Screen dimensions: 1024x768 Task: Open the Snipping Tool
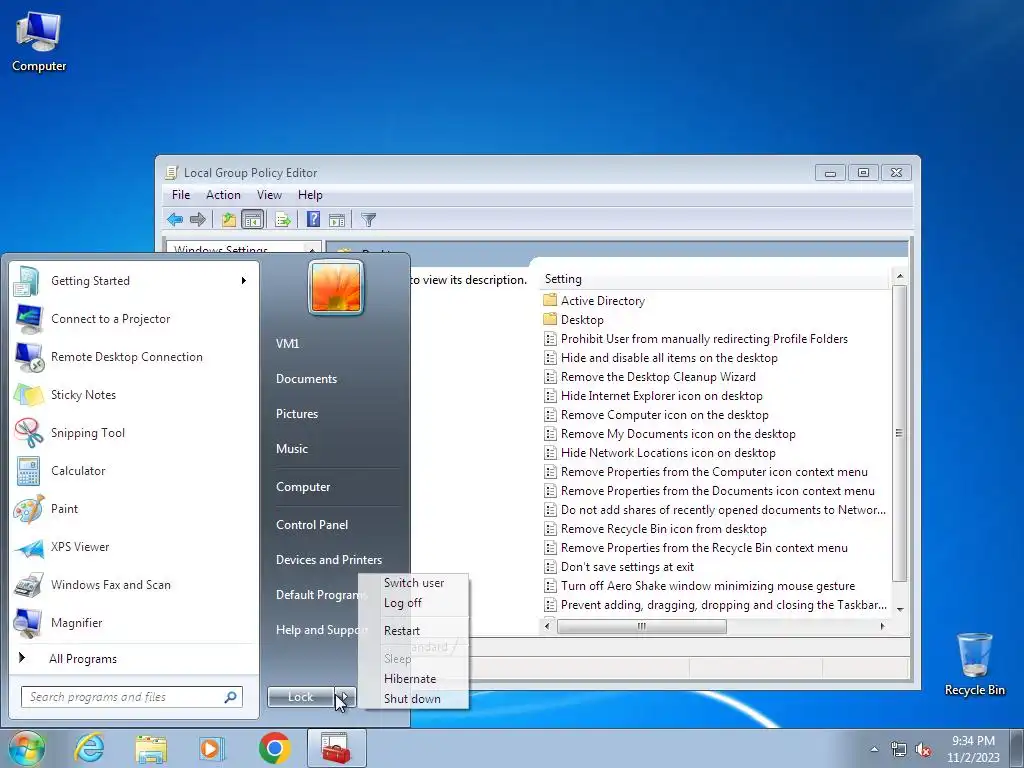coord(134,432)
